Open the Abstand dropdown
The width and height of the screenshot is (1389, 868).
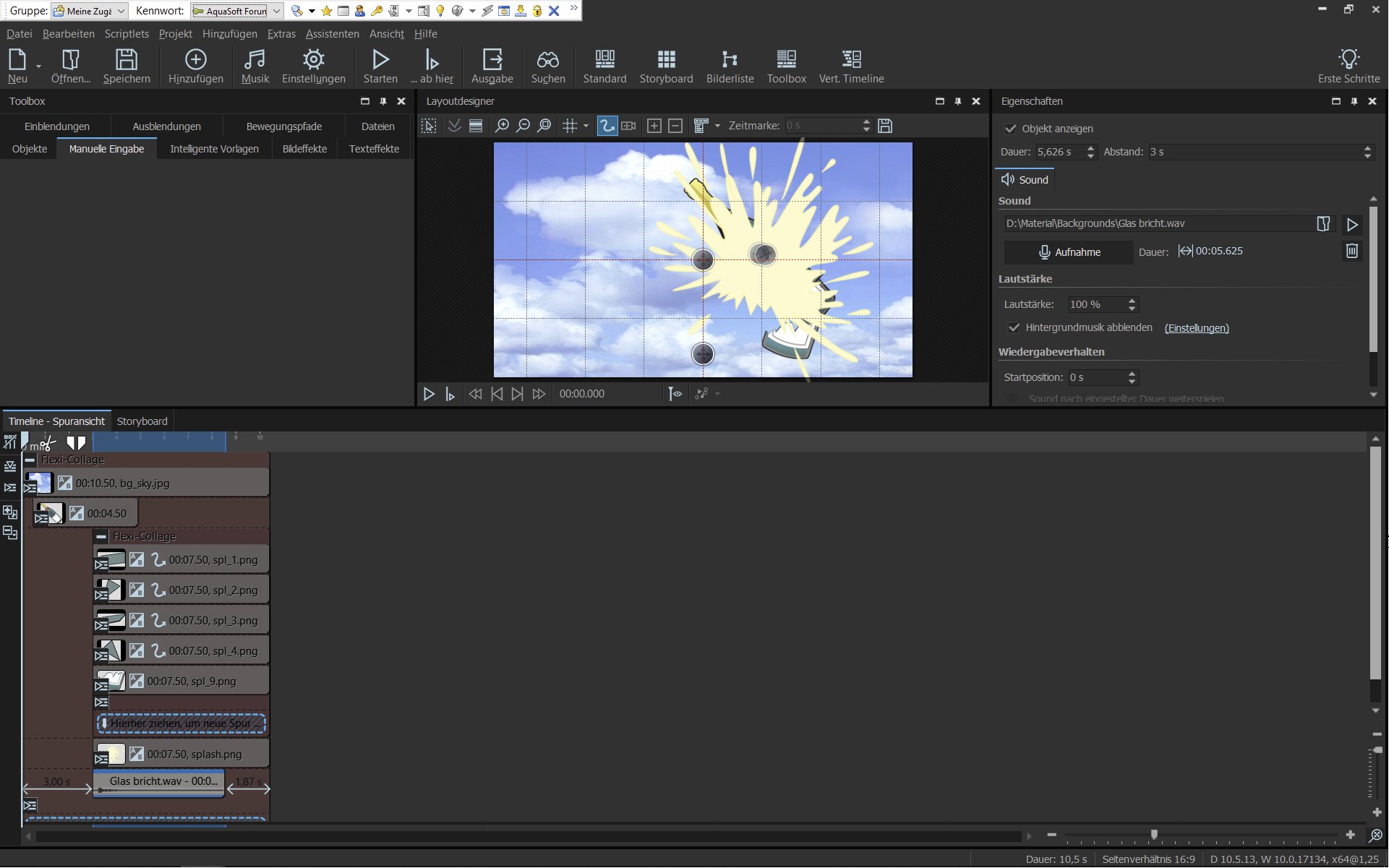pos(1367,152)
